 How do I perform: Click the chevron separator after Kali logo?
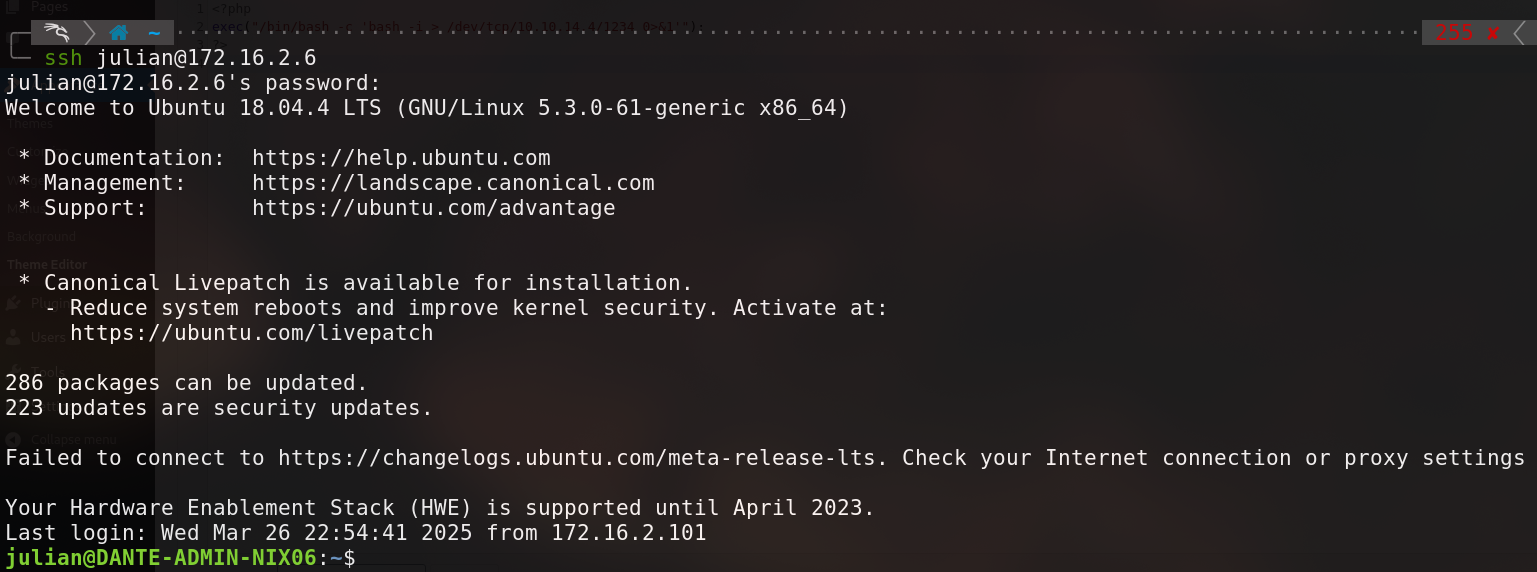pos(88,33)
